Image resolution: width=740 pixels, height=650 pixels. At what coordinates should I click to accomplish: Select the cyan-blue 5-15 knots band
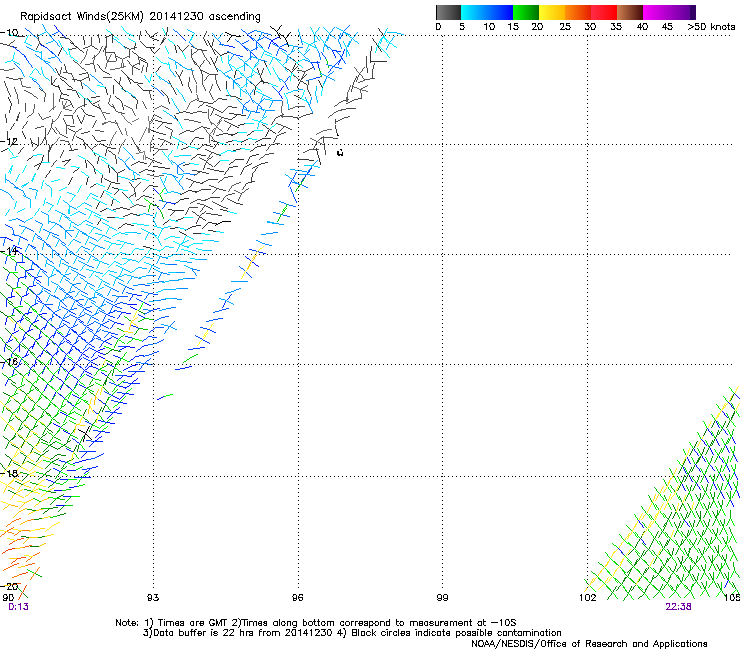487,12
